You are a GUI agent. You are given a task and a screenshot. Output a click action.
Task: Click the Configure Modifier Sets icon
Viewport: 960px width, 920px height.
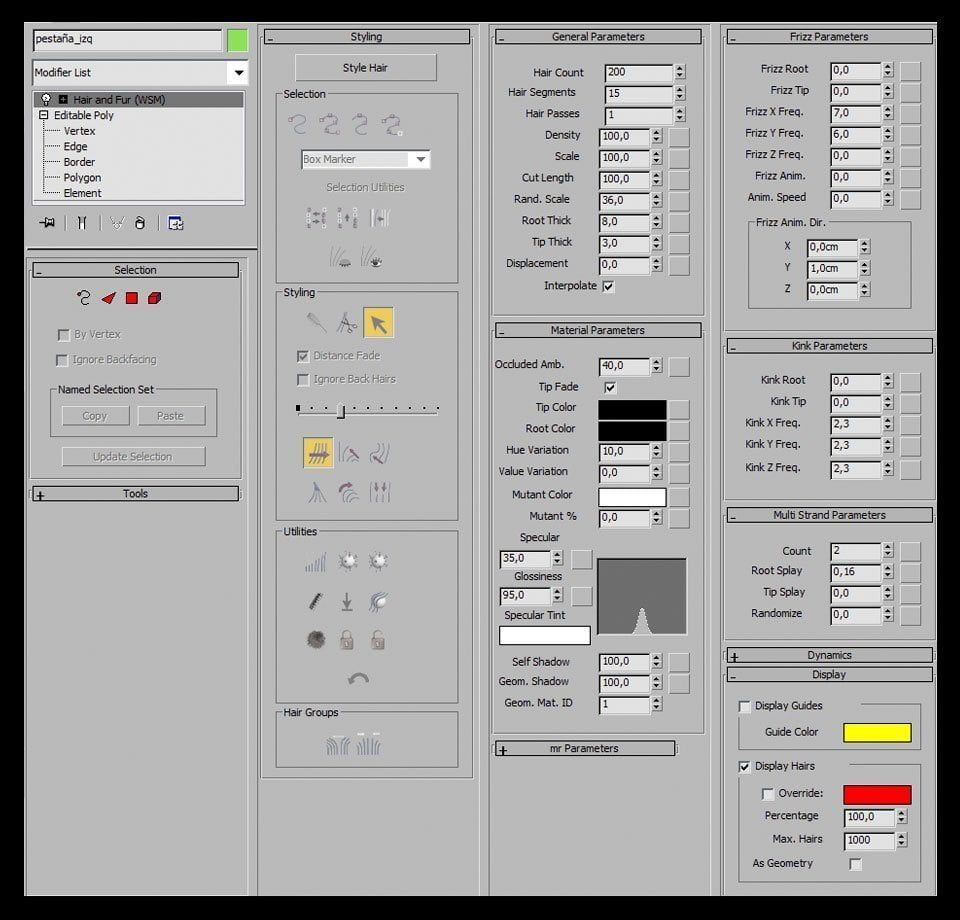point(176,223)
